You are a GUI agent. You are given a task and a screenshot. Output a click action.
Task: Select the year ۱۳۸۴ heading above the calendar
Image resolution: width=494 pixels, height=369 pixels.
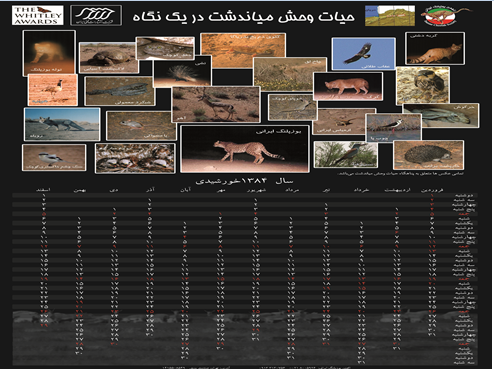[244, 181]
